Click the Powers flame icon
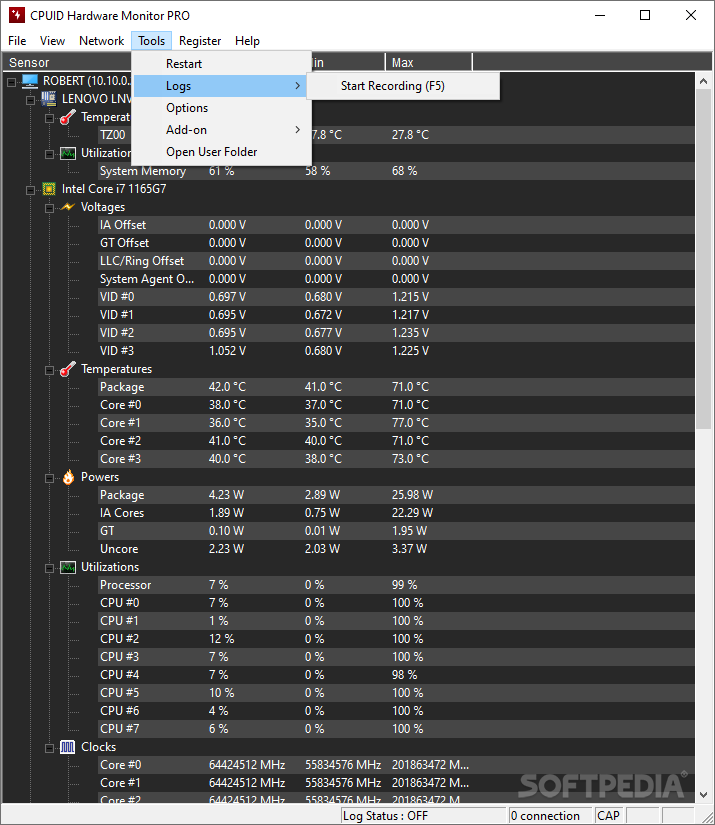 click(x=68, y=477)
